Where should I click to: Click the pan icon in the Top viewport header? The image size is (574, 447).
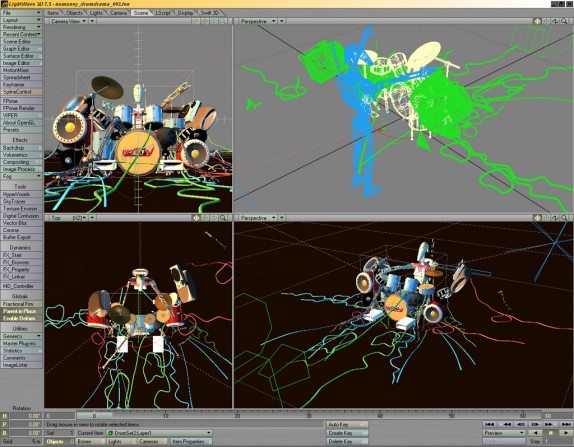coord(196,218)
